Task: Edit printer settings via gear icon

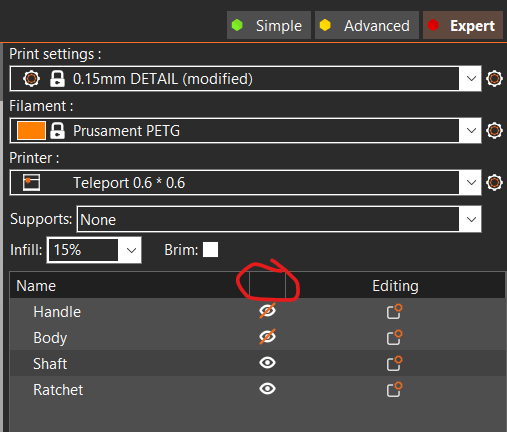Action: click(494, 182)
